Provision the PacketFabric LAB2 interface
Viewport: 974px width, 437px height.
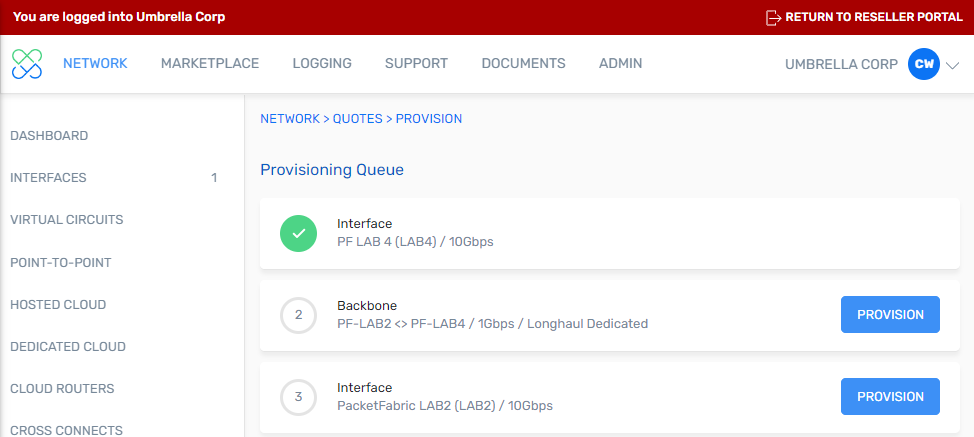point(890,397)
